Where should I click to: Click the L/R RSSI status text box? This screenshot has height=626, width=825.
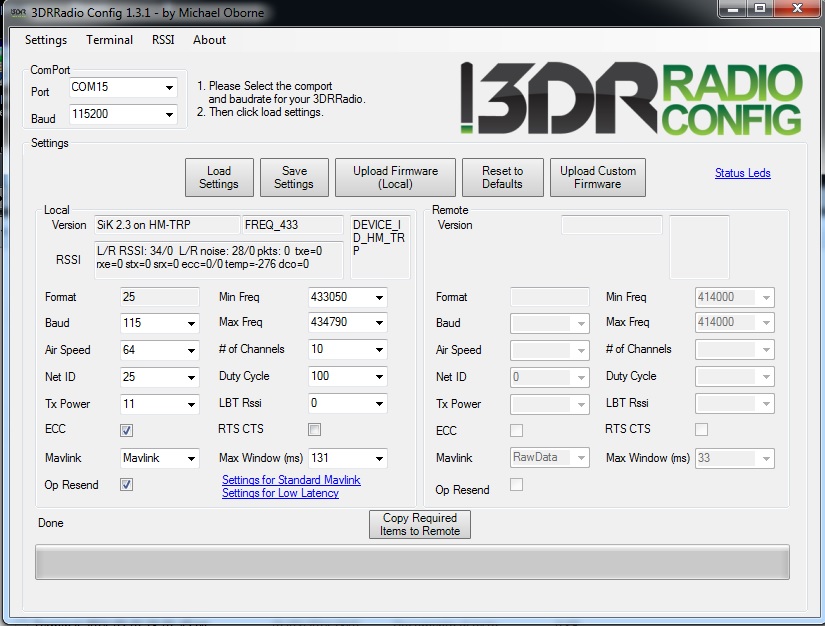coord(219,260)
